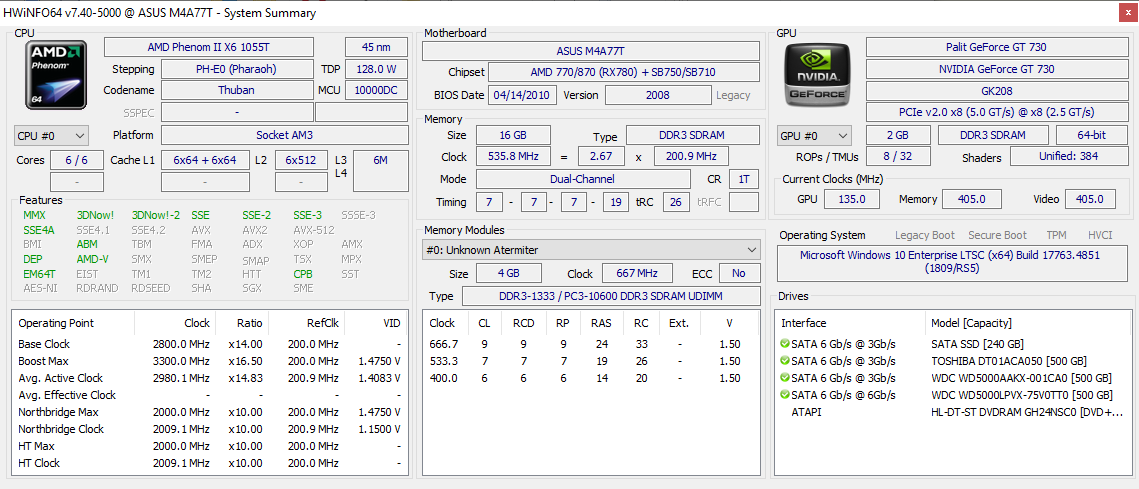Click the green check icon for WDC WD5000AAKX drive
Image resolution: width=1139 pixels, height=489 pixels.
click(x=785, y=378)
